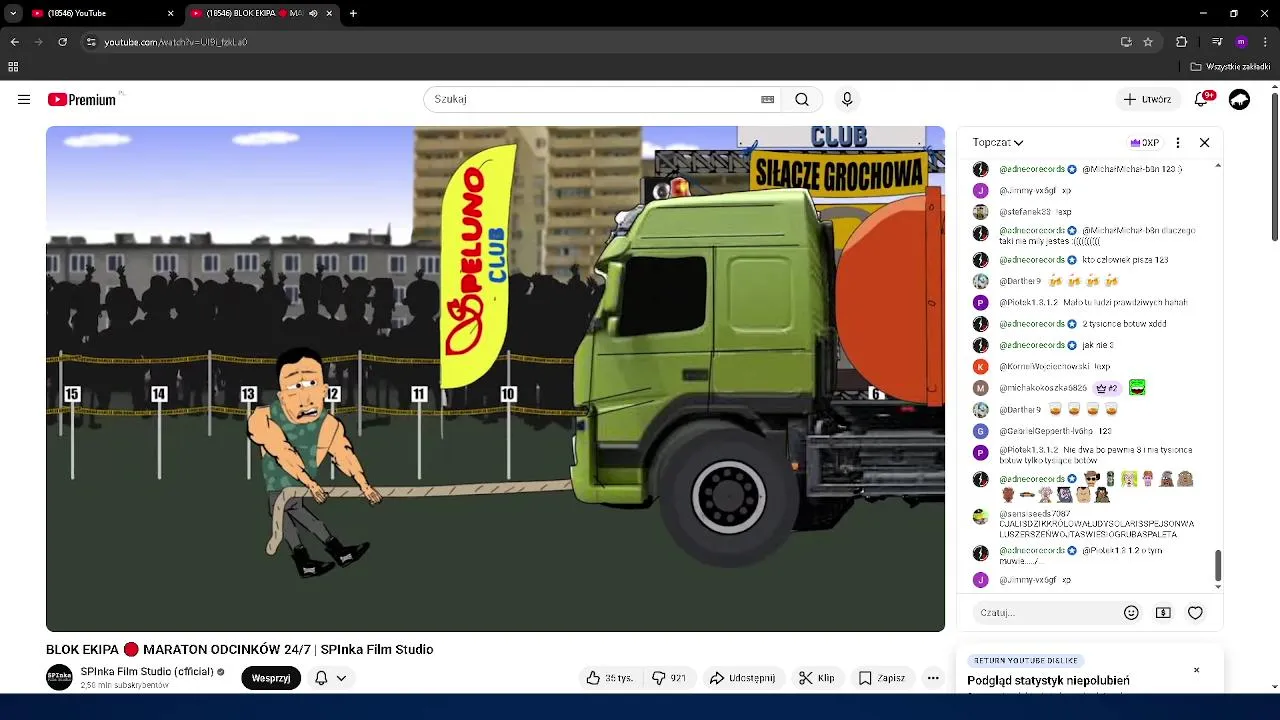Mute audio via tab speaker icon
1280x720 pixels.
pyautogui.click(x=313, y=13)
